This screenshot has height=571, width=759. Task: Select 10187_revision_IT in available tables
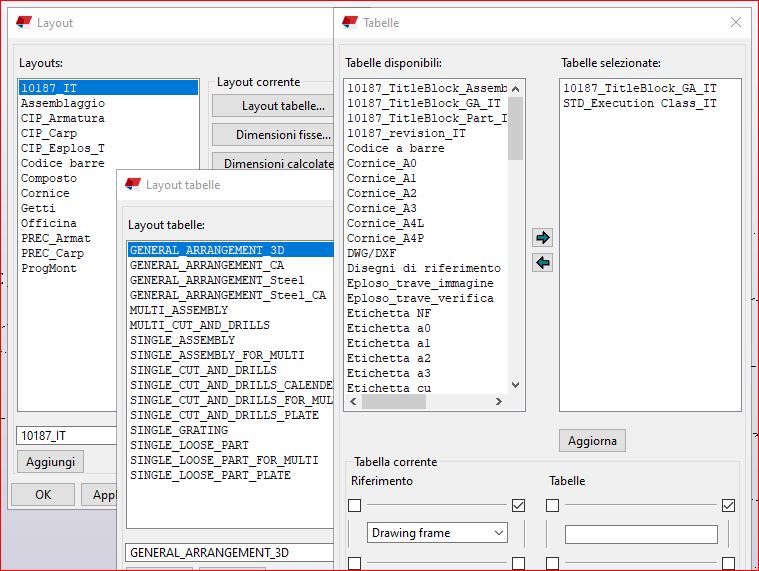click(x=406, y=133)
